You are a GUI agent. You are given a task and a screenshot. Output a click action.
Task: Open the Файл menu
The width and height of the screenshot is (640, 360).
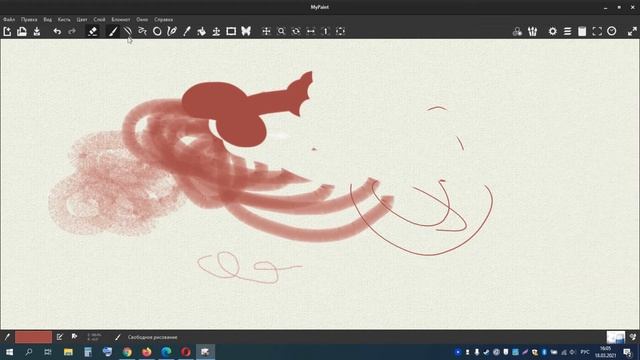pyautogui.click(x=9, y=19)
